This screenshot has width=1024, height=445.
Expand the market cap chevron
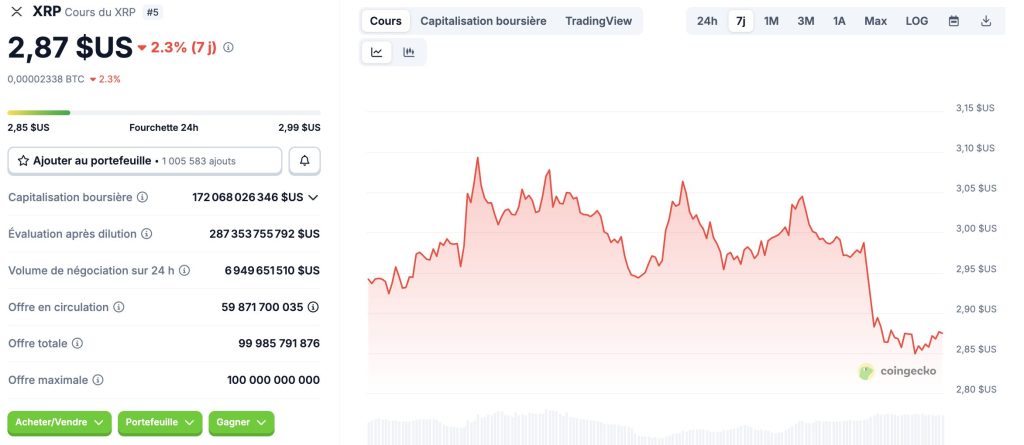click(x=313, y=197)
